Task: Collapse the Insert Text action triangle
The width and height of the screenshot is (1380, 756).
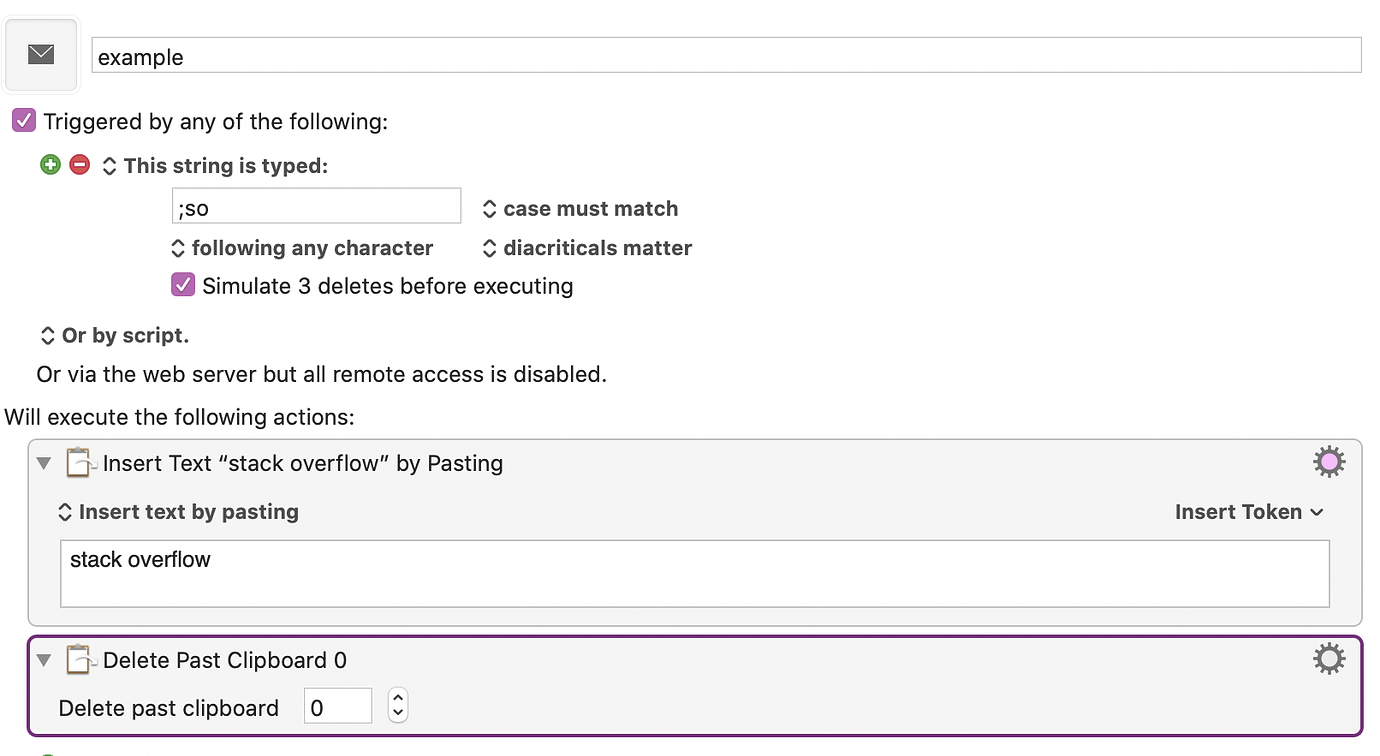Action: [44, 463]
